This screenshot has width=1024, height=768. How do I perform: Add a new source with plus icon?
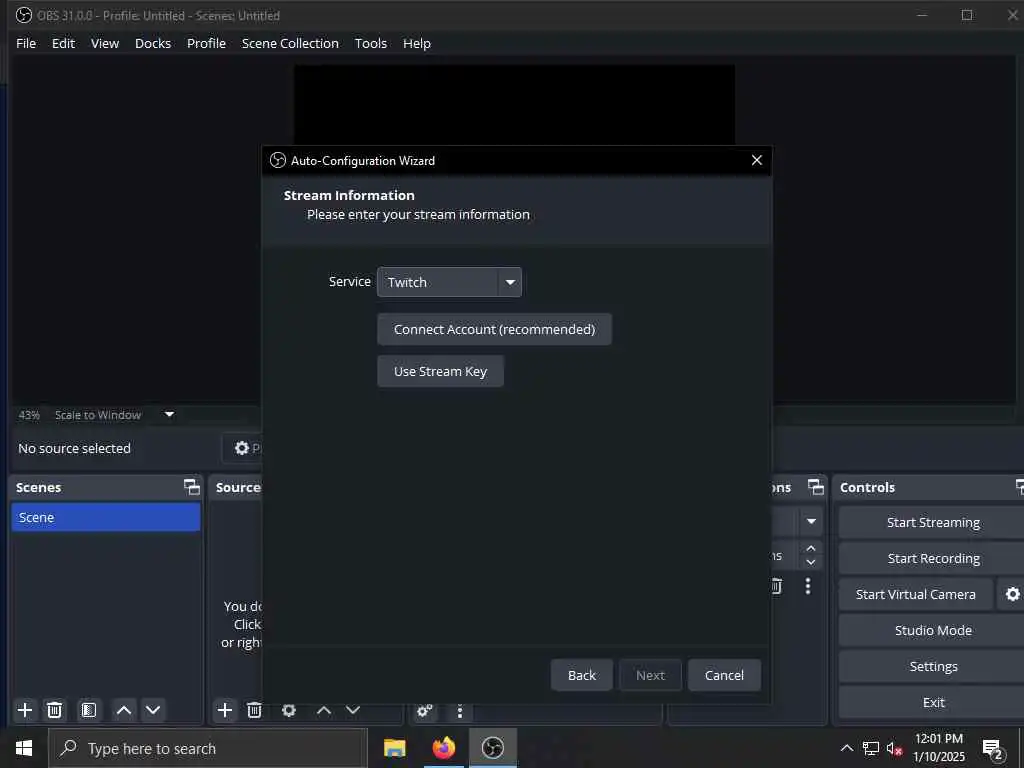coord(225,710)
